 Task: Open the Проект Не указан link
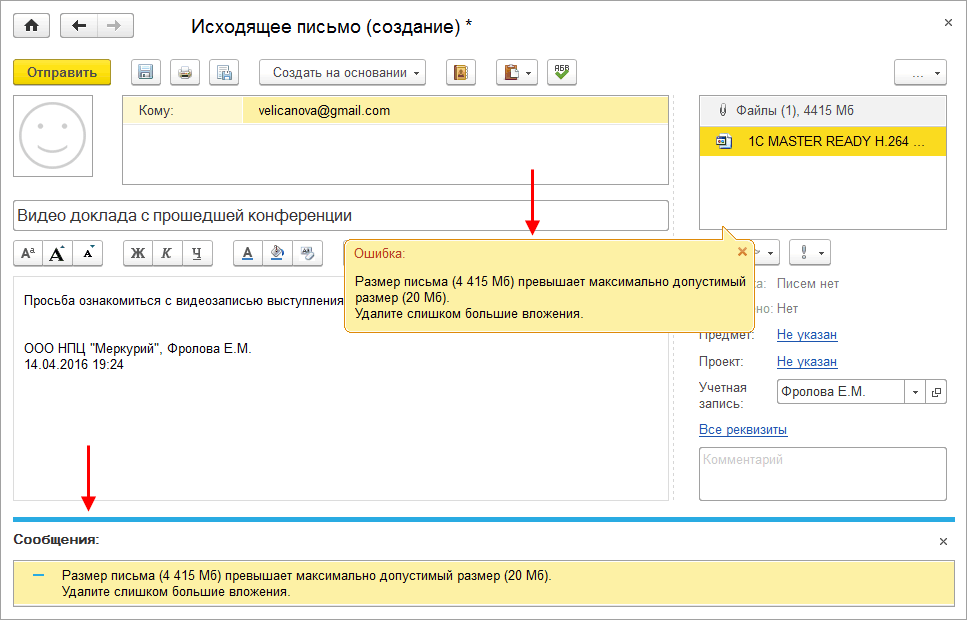point(807,362)
